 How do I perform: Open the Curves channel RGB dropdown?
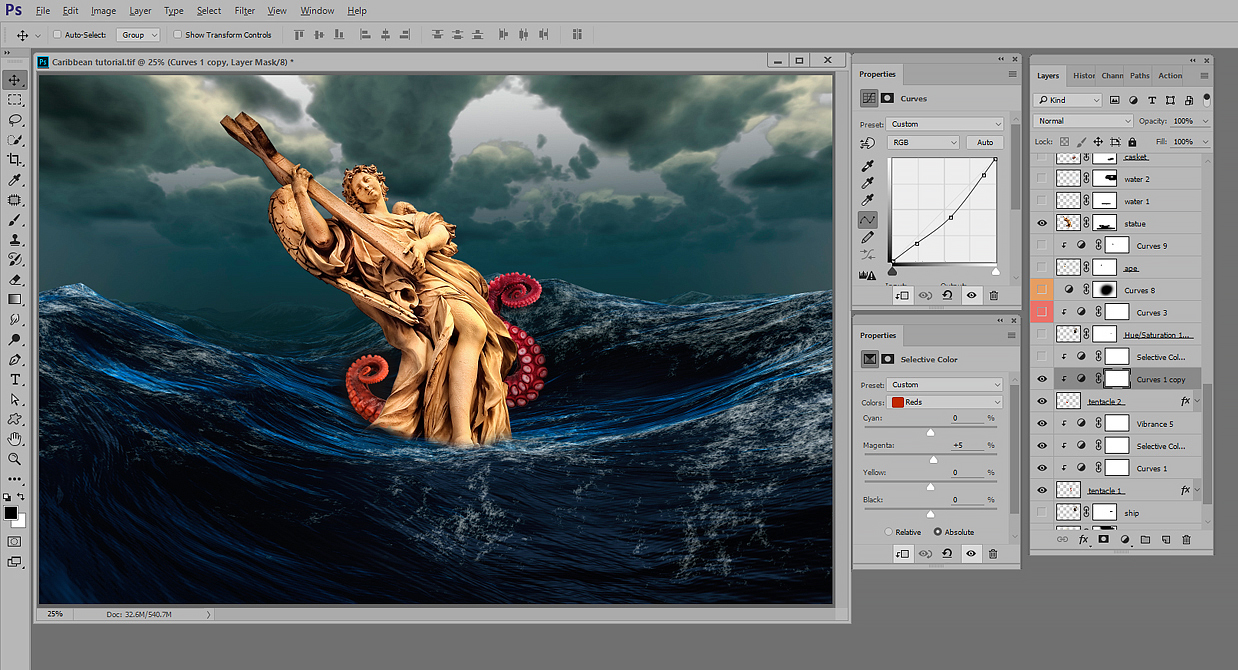[923, 143]
